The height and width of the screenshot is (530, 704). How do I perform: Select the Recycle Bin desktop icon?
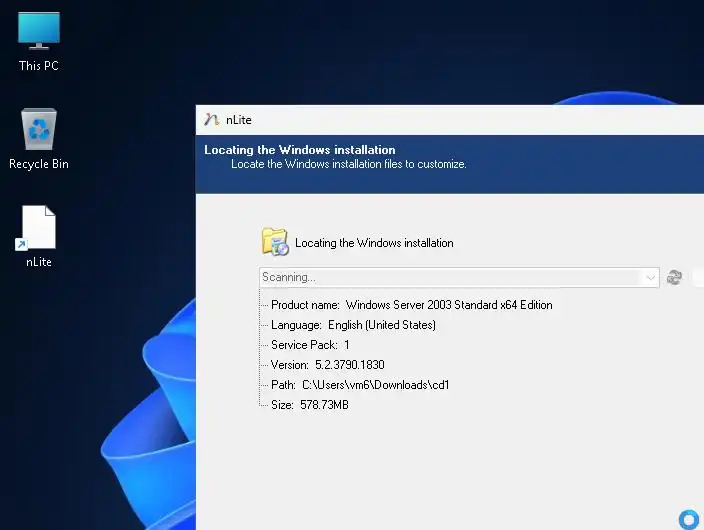[x=39, y=139]
